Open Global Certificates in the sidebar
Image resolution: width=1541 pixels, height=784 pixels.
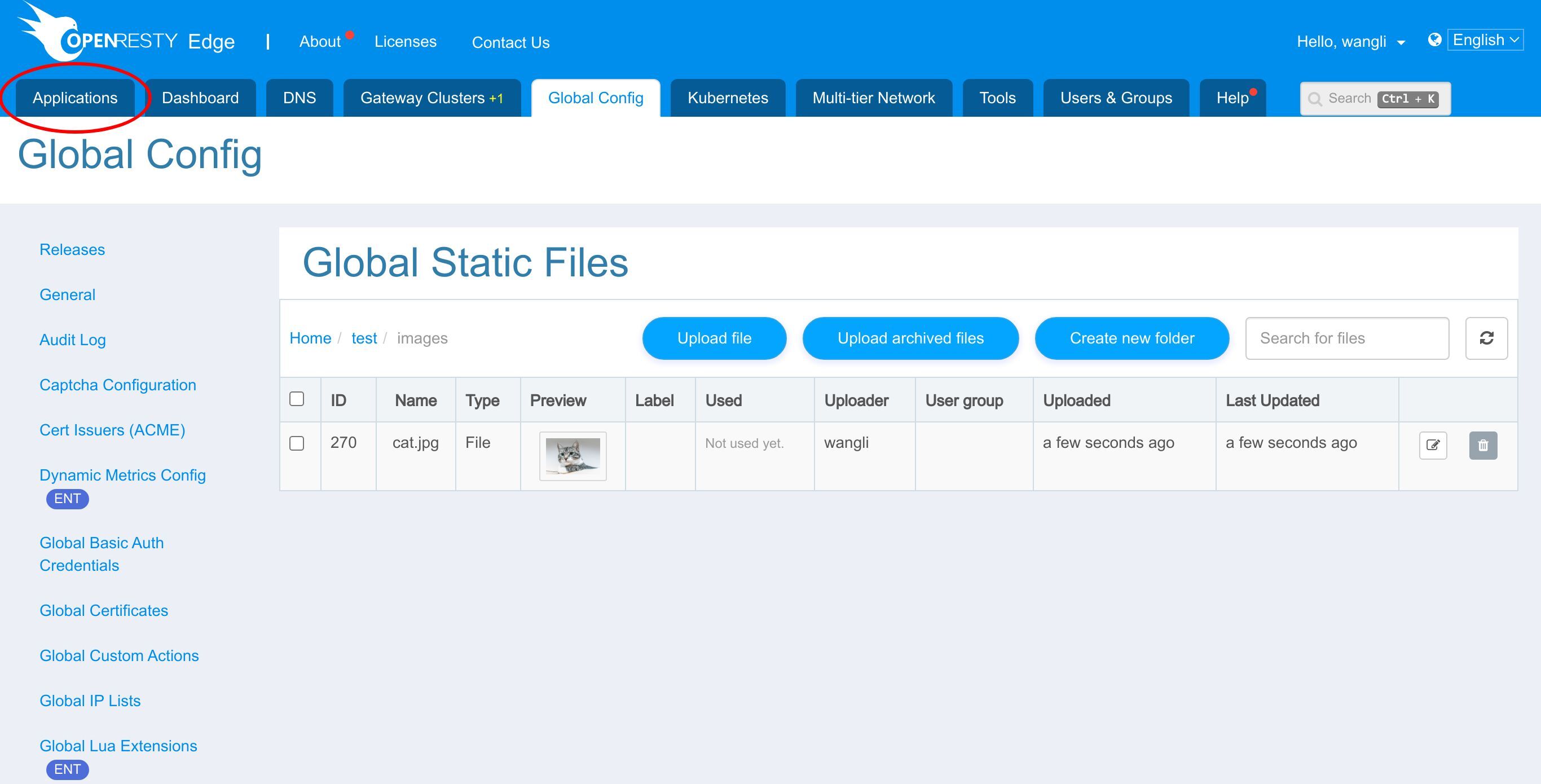(x=104, y=611)
